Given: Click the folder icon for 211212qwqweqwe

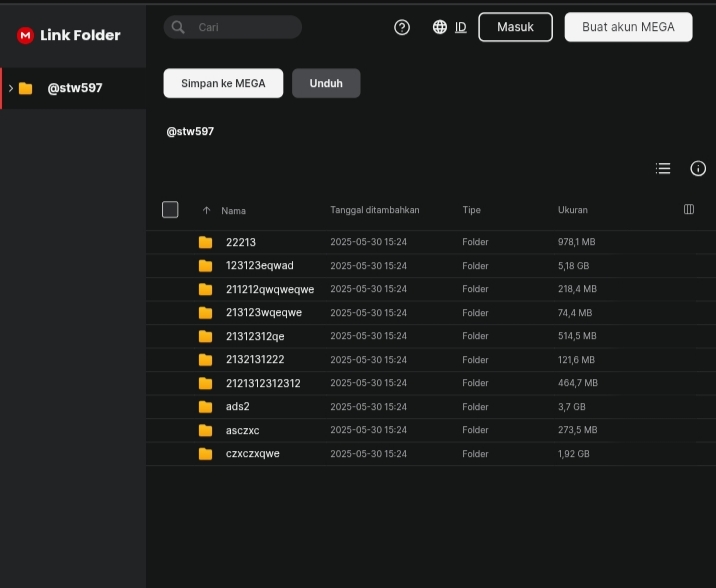Looking at the screenshot, I should pyautogui.click(x=205, y=289).
